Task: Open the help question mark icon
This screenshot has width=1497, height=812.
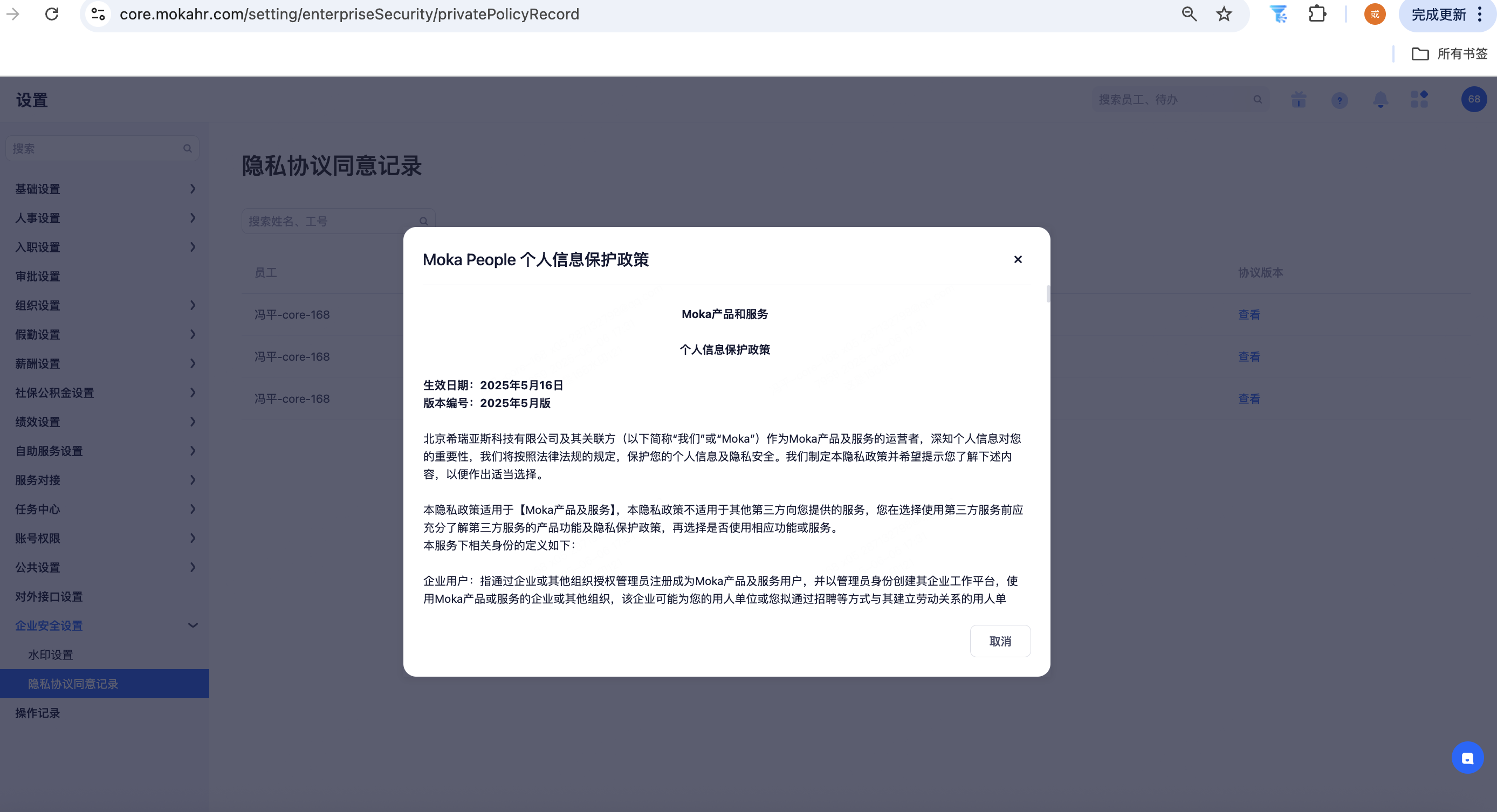Action: click(x=1340, y=100)
